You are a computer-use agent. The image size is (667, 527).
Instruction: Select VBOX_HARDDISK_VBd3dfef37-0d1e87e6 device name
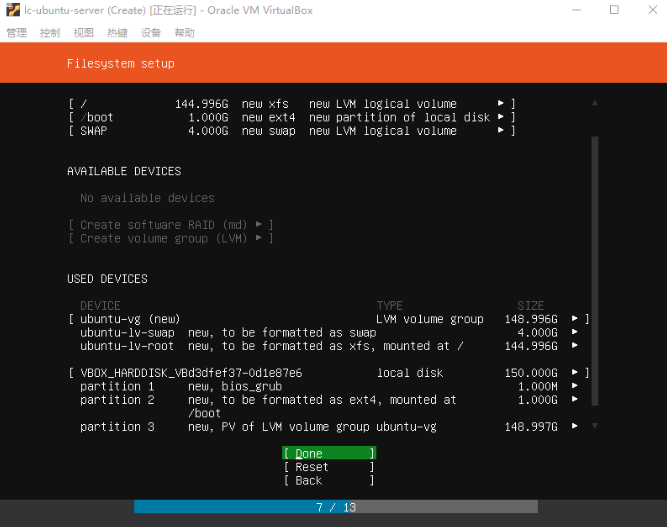pos(191,373)
